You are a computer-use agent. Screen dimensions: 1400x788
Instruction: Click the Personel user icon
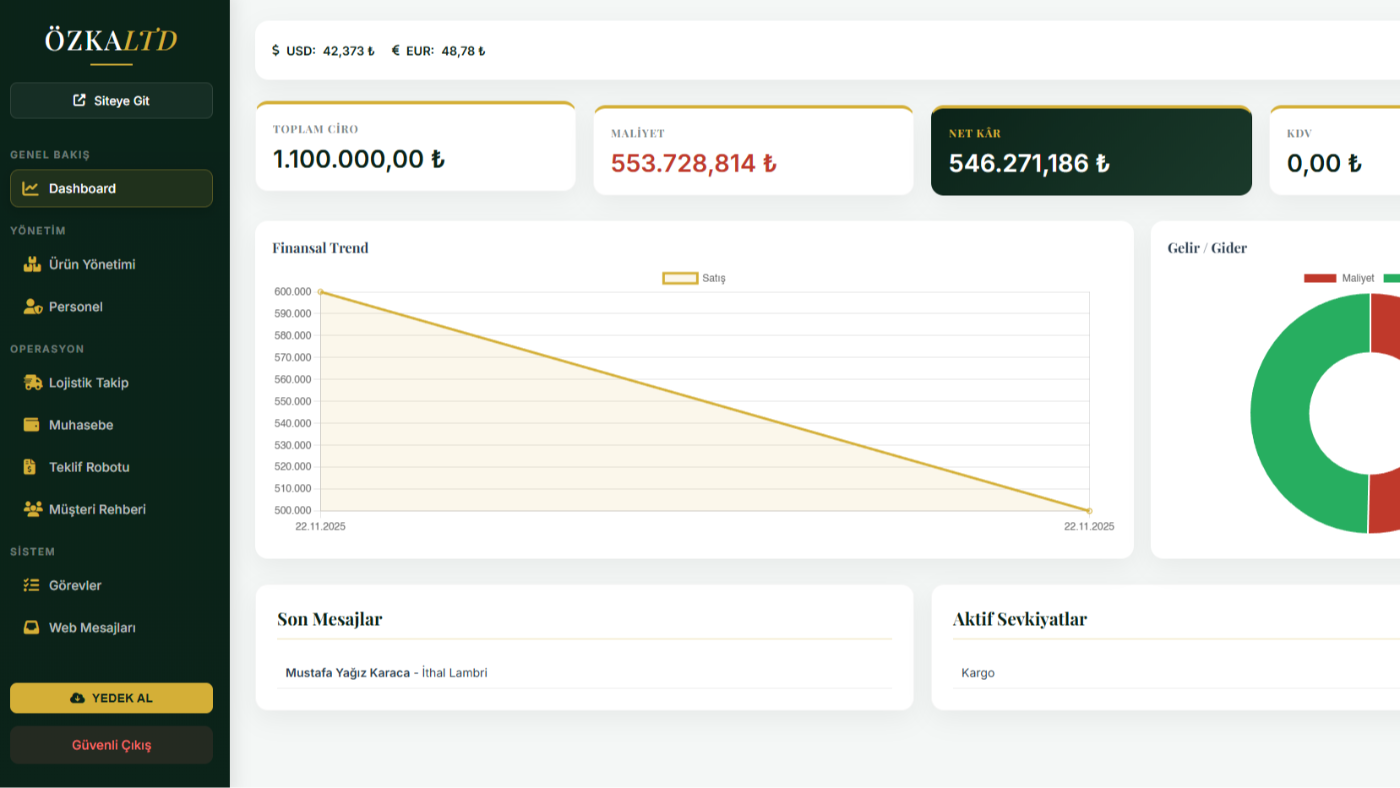coord(32,307)
